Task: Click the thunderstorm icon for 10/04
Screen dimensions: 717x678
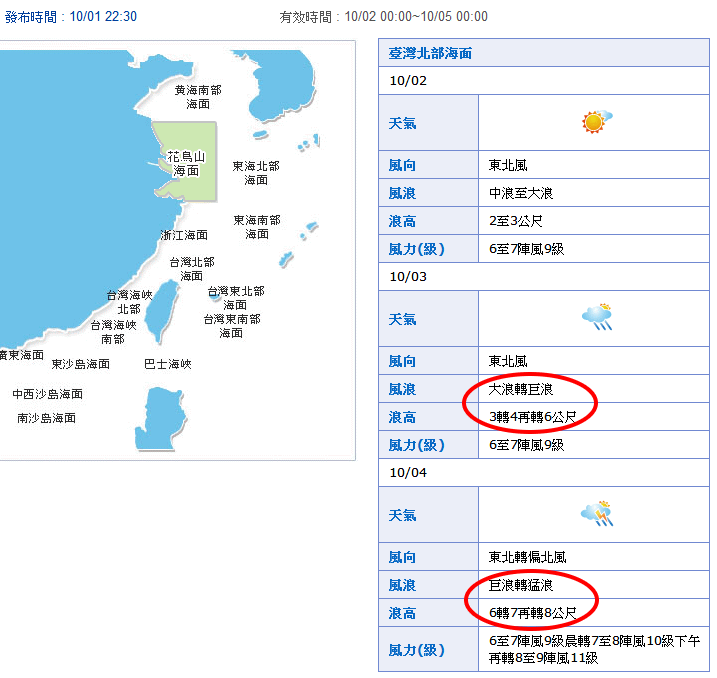Action: [x=597, y=513]
